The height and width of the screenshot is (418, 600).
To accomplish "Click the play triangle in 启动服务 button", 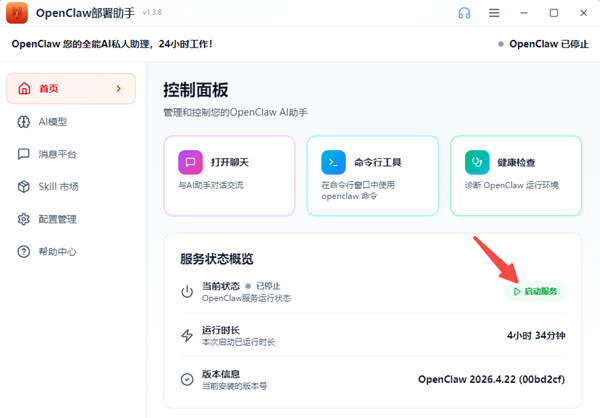I will pyautogui.click(x=517, y=292).
